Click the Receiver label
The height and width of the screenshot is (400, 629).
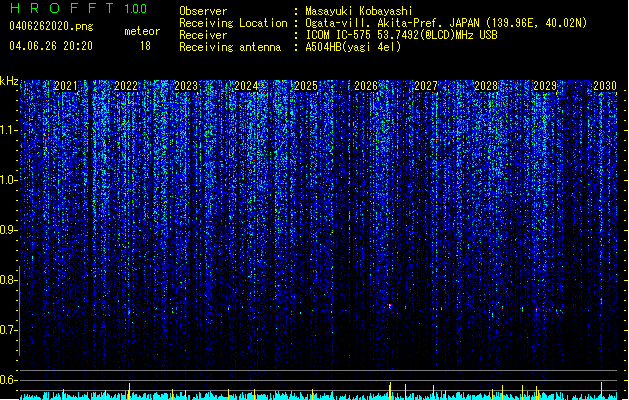[203, 35]
